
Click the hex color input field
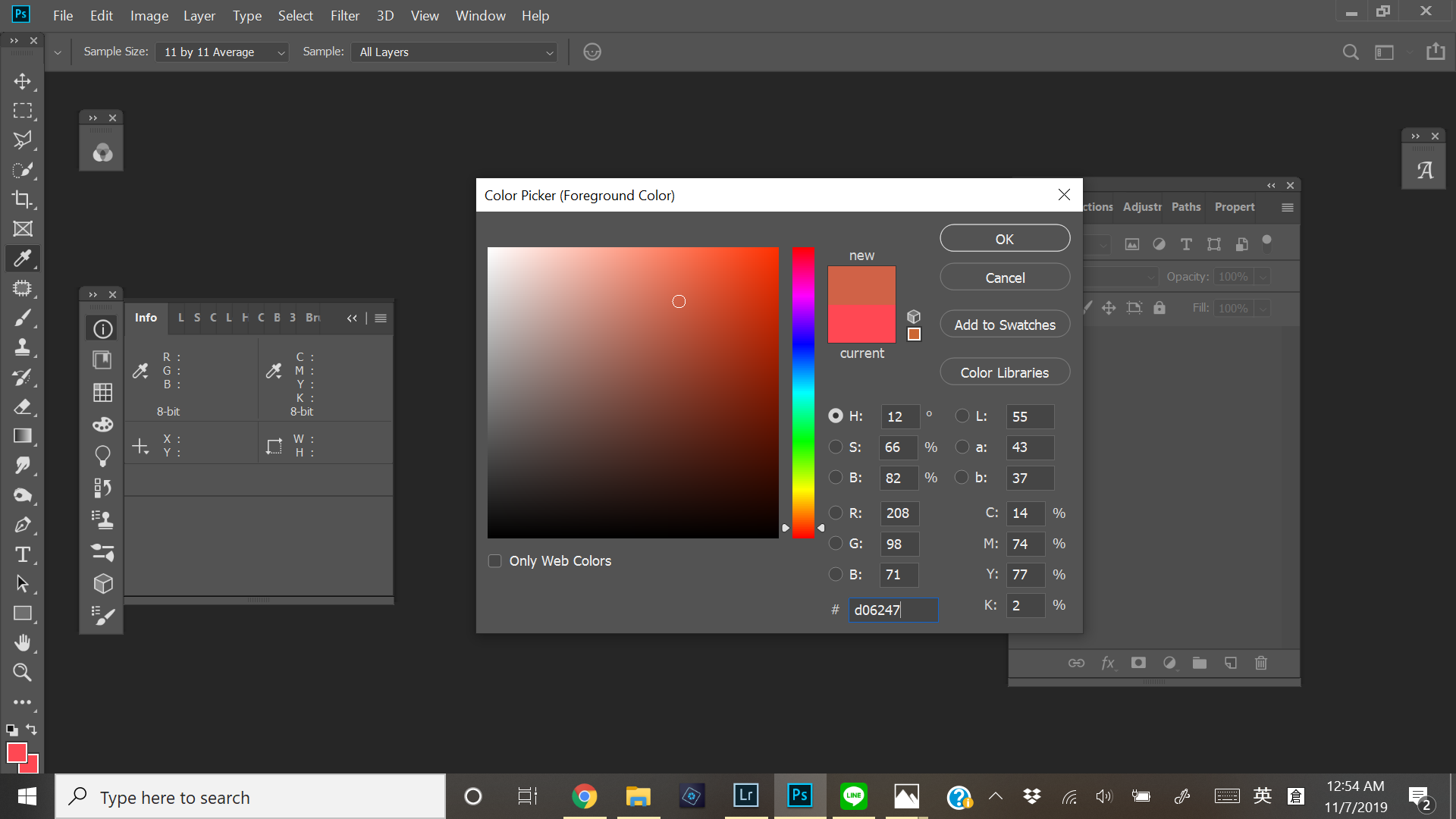pyautogui.click(x=893, y=610)
